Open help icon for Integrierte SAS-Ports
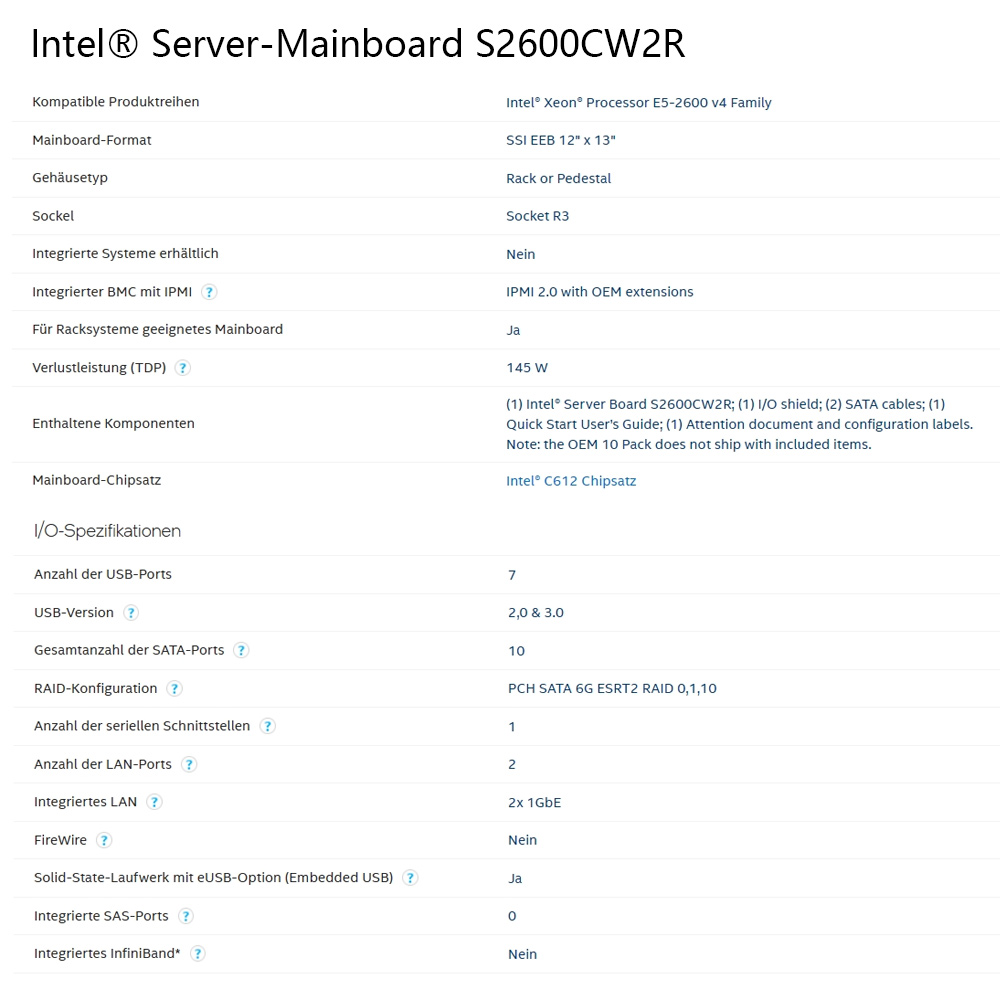 (186, 916)
